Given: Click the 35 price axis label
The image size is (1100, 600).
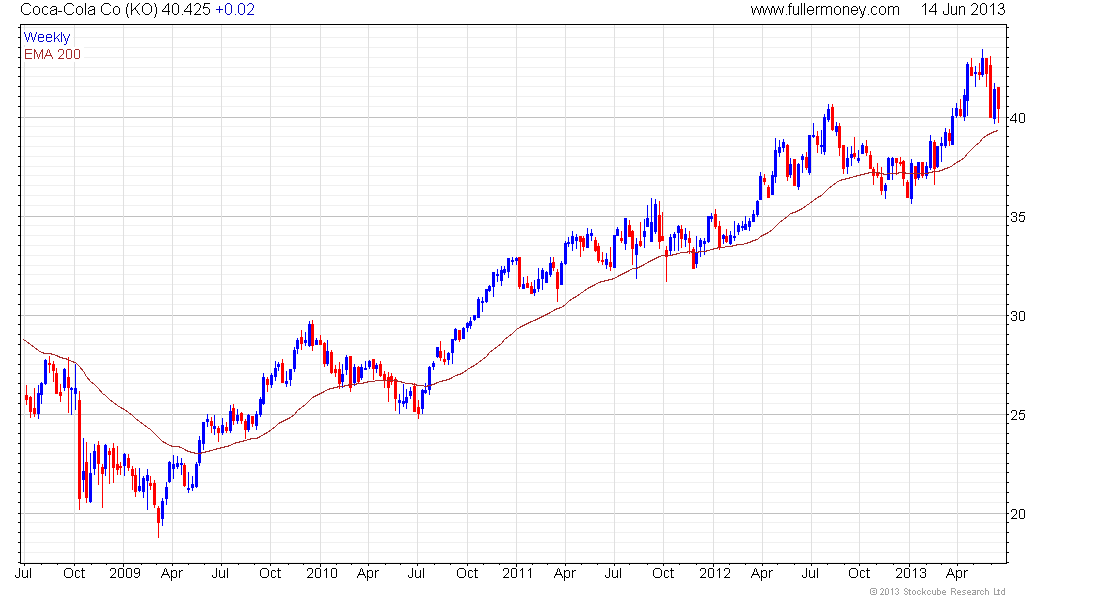Looking at the screenshot, I should (1017, 217).
